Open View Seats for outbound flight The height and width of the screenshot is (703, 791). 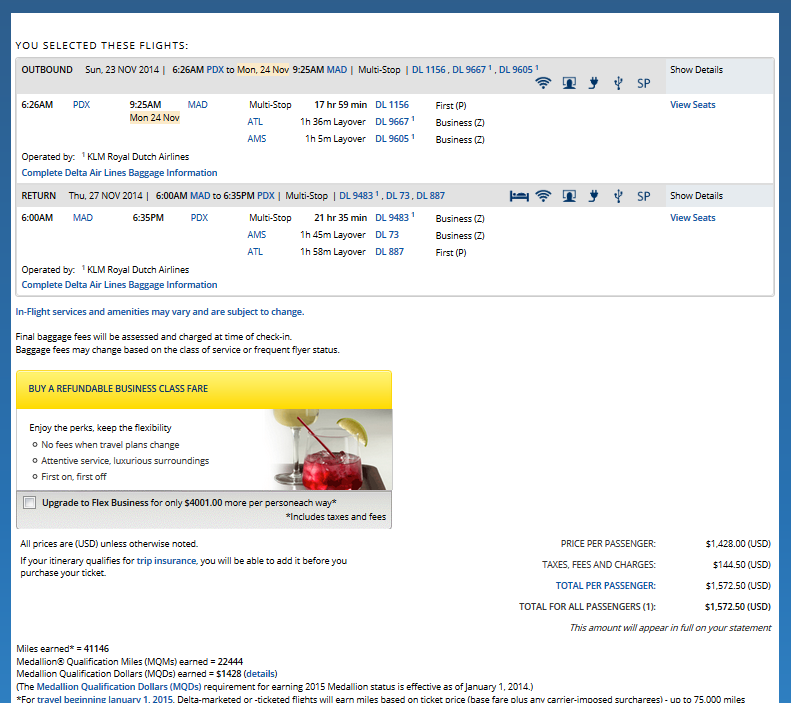tap(692, 105)
